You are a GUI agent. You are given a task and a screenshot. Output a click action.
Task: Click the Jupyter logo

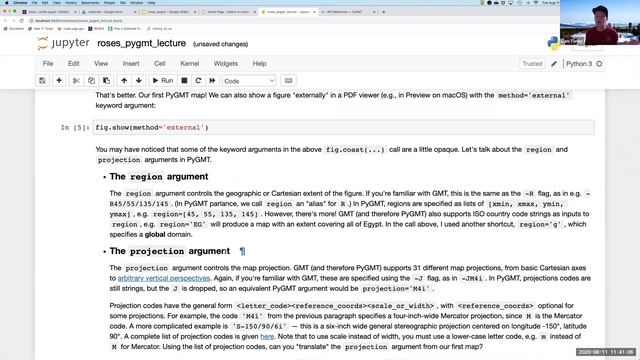tap(63, 43)
